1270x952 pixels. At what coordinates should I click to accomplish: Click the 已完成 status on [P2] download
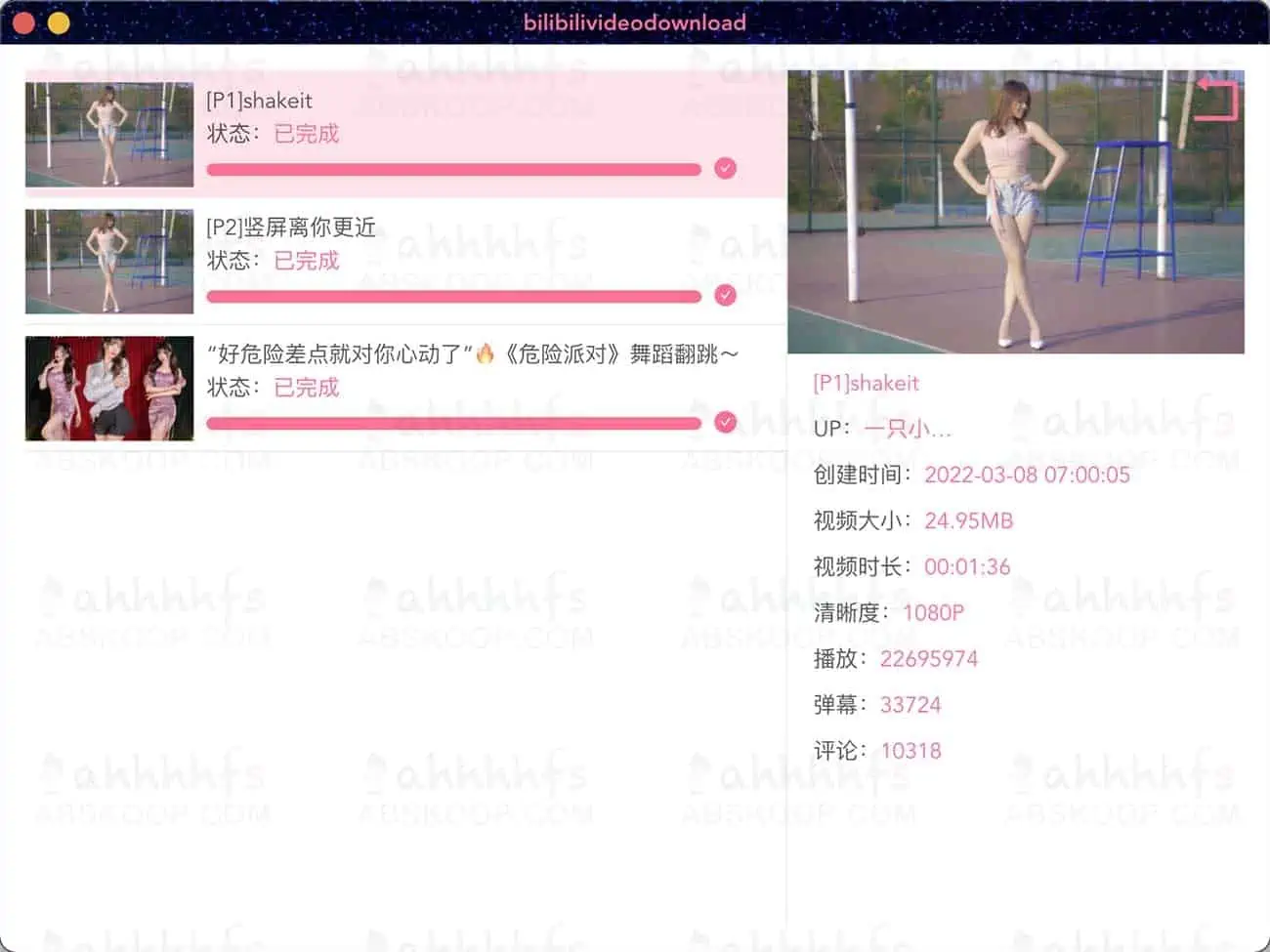(306, 260)
